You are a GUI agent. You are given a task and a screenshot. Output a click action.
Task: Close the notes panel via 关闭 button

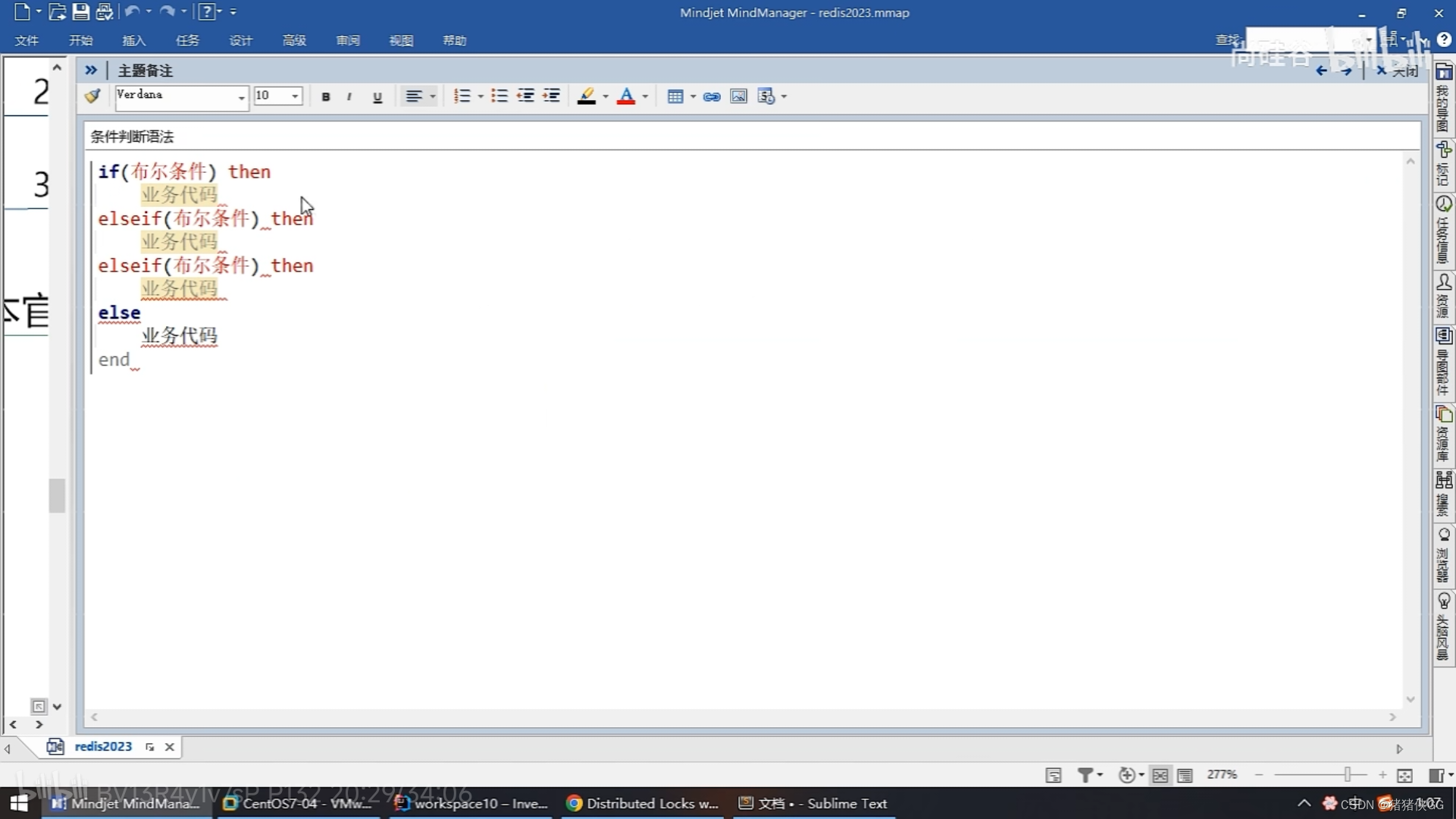pos(1398,71)
